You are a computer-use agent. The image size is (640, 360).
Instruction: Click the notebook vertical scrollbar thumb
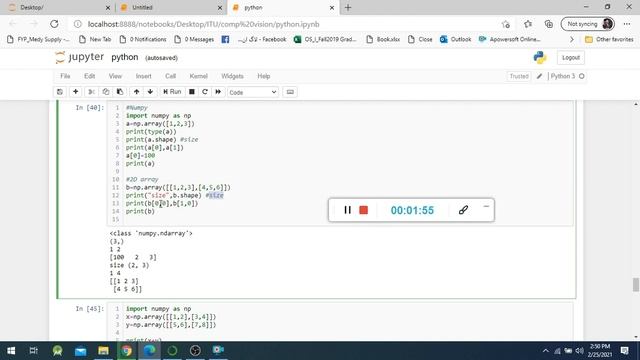[x=636, y=284]
